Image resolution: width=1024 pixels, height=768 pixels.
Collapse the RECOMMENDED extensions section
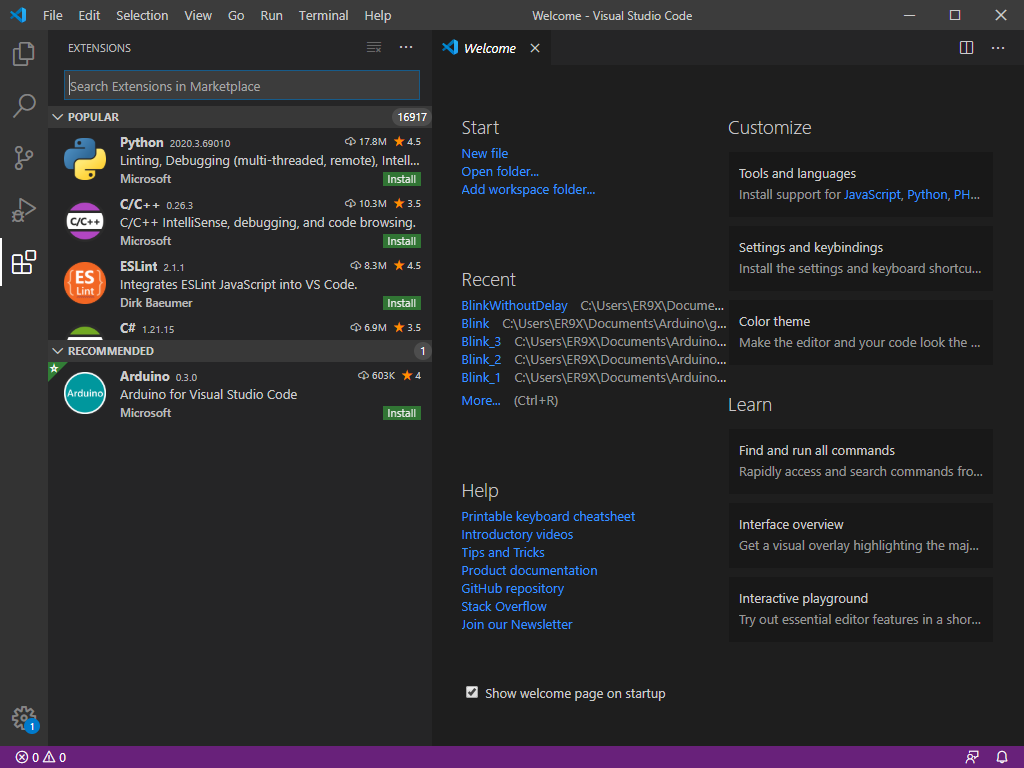tap(240, 351)
